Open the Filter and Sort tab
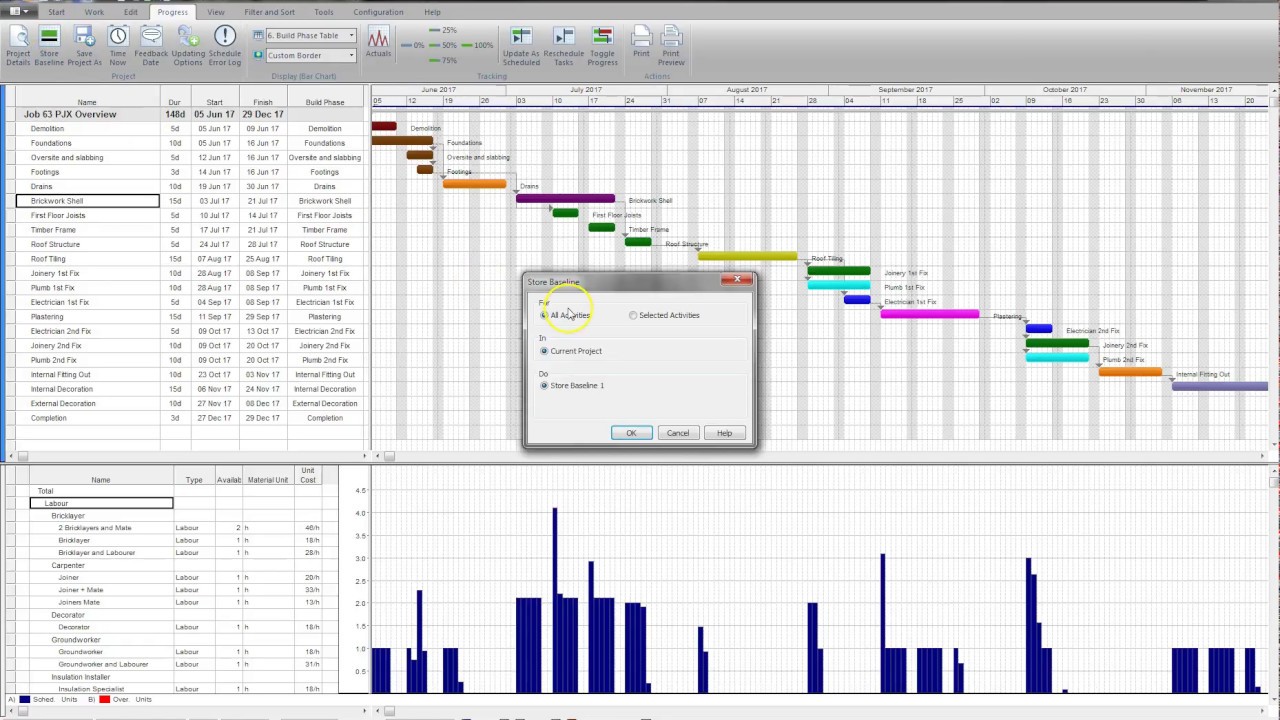Image resolution: width=1280 pixels, height=720 pixels. click(269, 12)
